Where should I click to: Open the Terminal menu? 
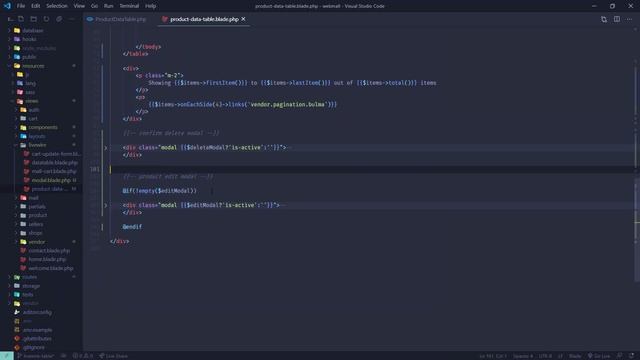pos(129,6)
